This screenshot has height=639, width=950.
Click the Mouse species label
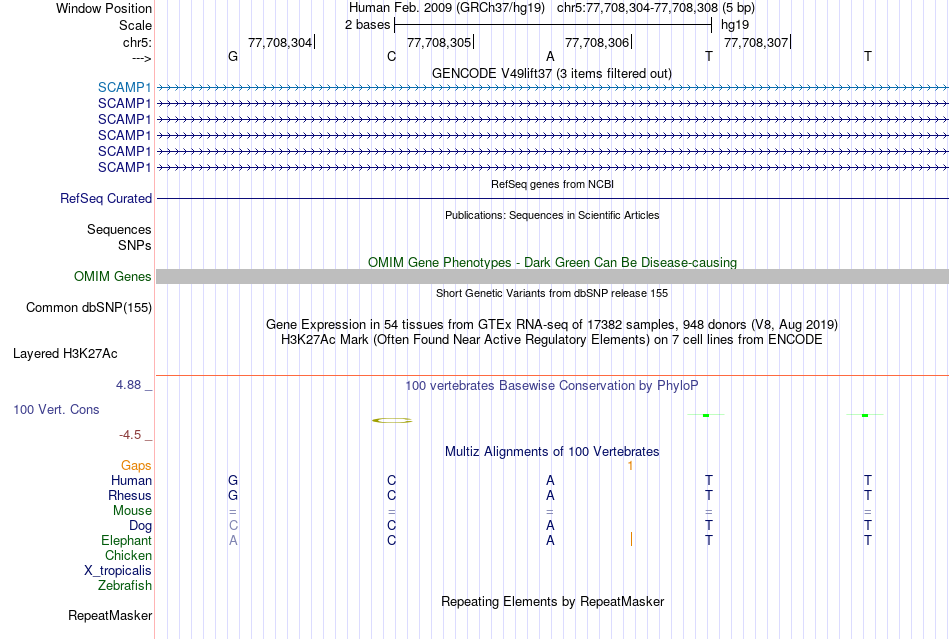(132, 511)
